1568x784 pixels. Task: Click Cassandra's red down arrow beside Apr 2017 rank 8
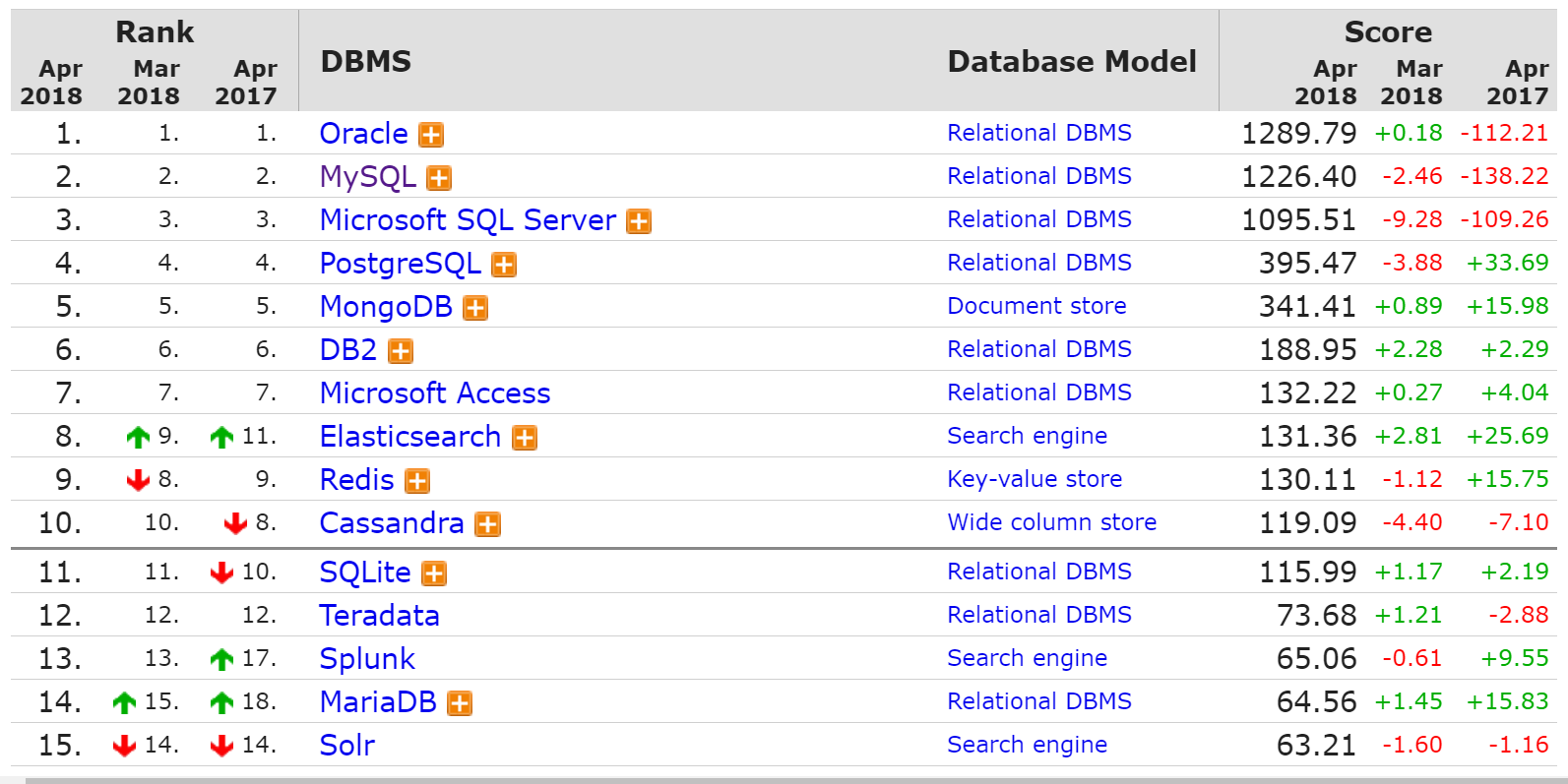[235, 523]
